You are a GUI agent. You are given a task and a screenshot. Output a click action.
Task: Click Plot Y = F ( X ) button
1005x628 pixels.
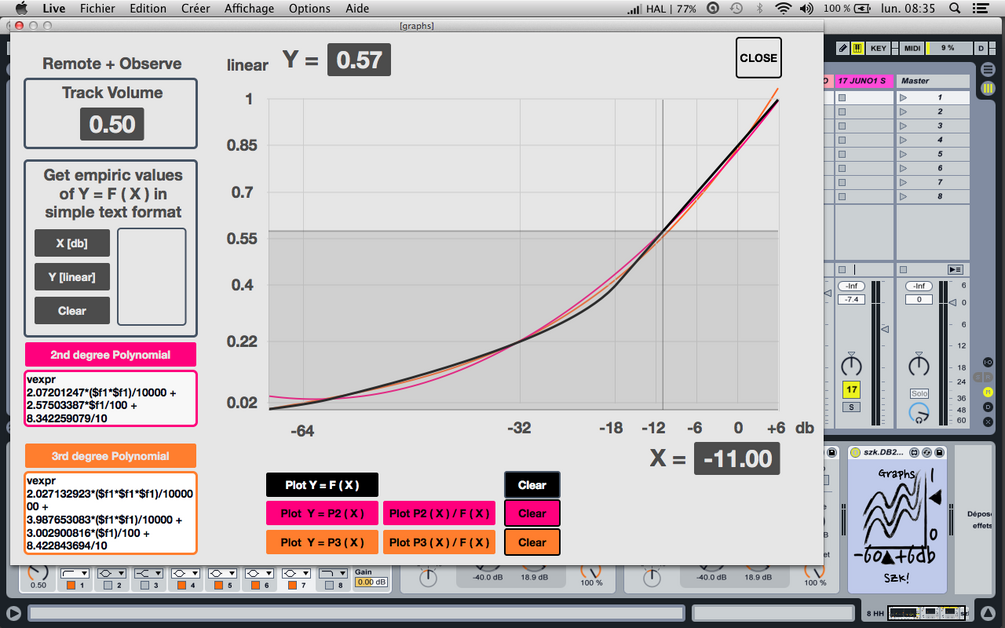tap(322, 485)
